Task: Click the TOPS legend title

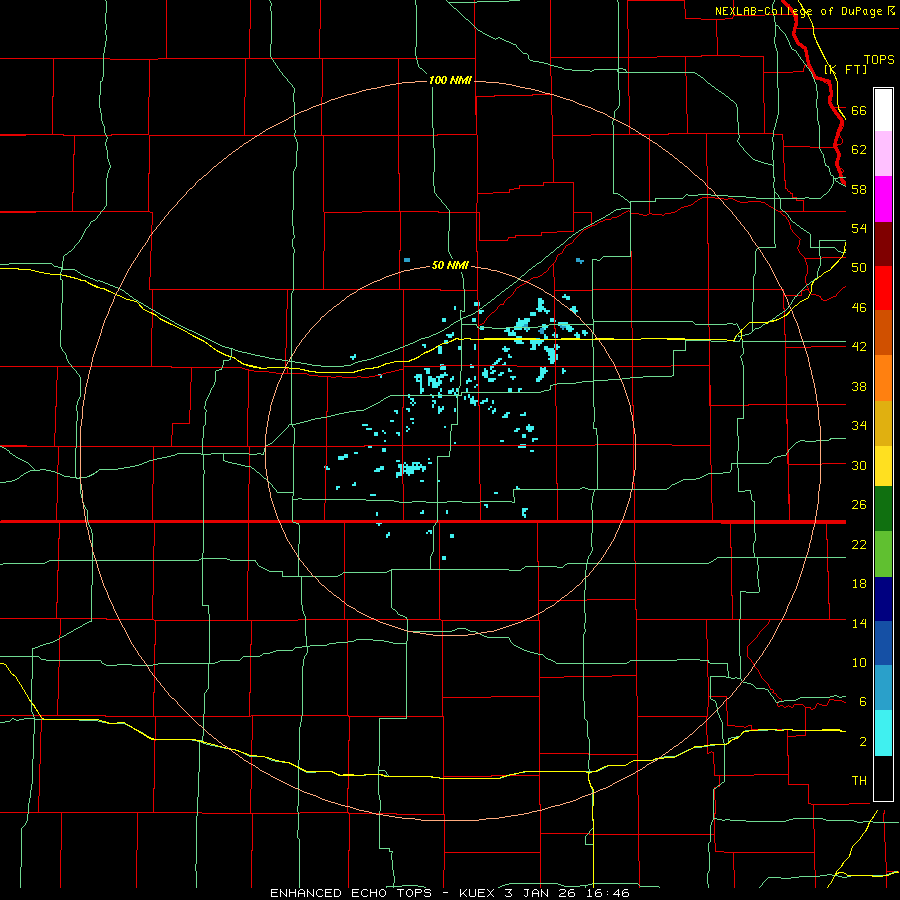Action: [x=879, y=59]
